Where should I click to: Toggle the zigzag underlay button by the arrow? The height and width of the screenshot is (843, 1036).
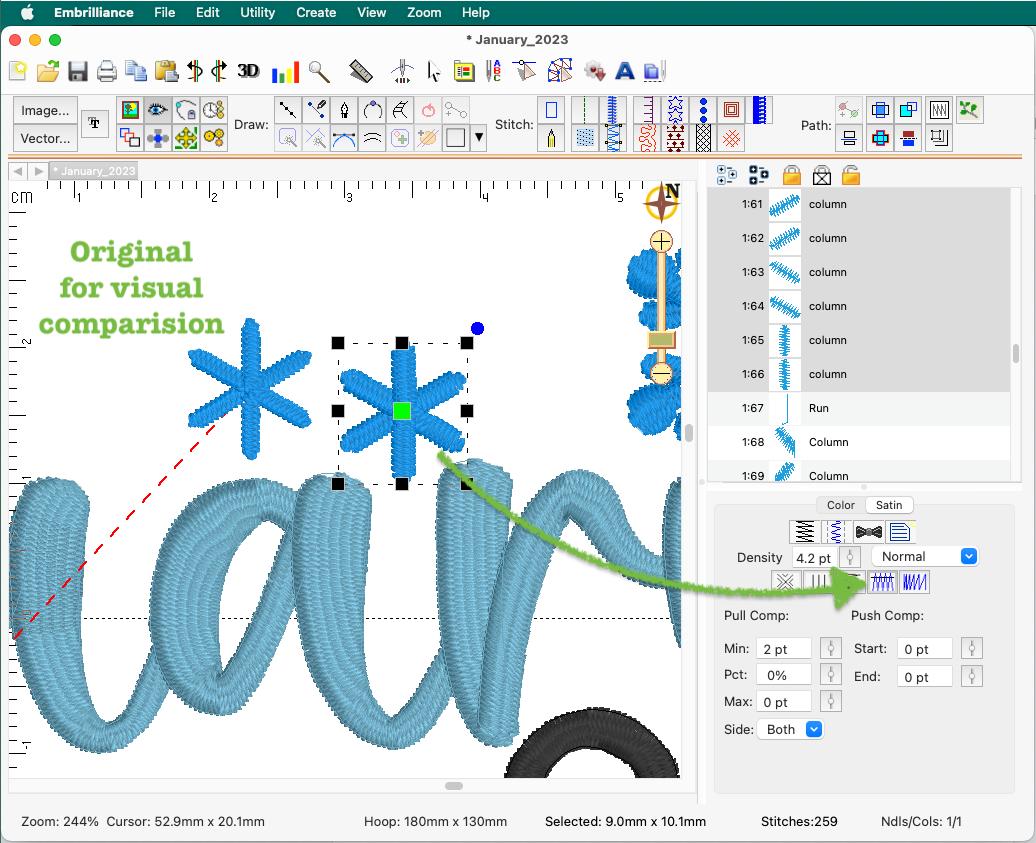(x=882, y=581)
